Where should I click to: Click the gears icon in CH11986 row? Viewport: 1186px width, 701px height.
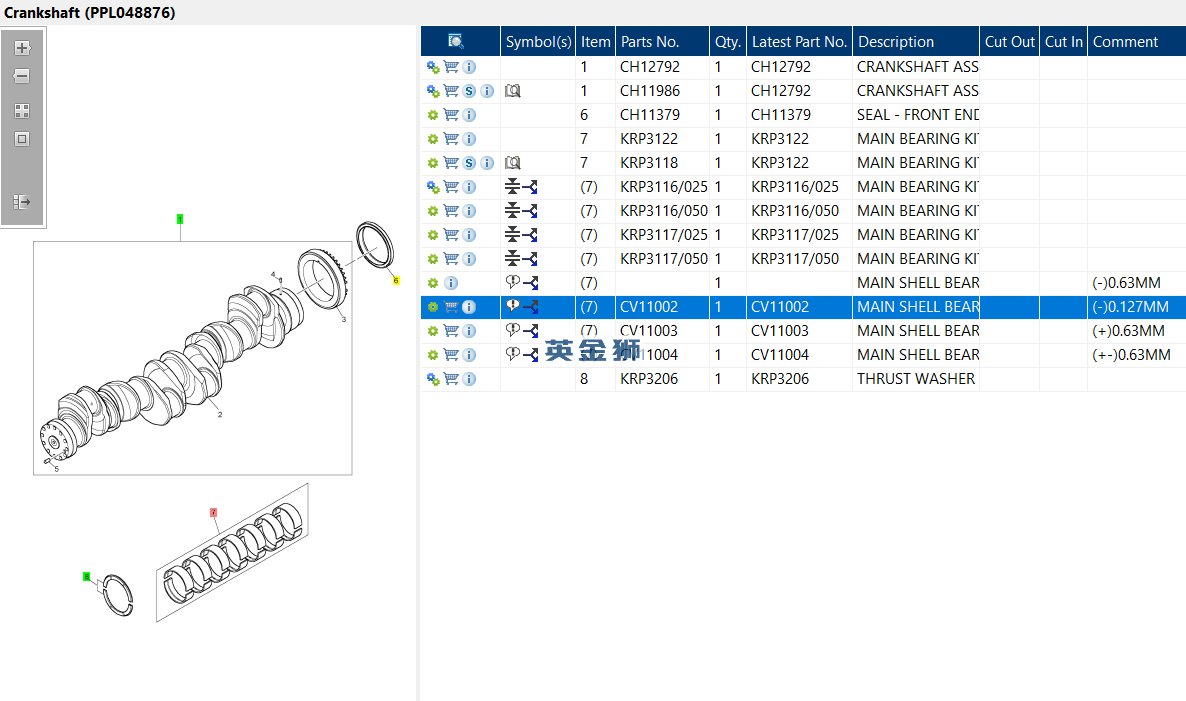[x=433, y=91]
